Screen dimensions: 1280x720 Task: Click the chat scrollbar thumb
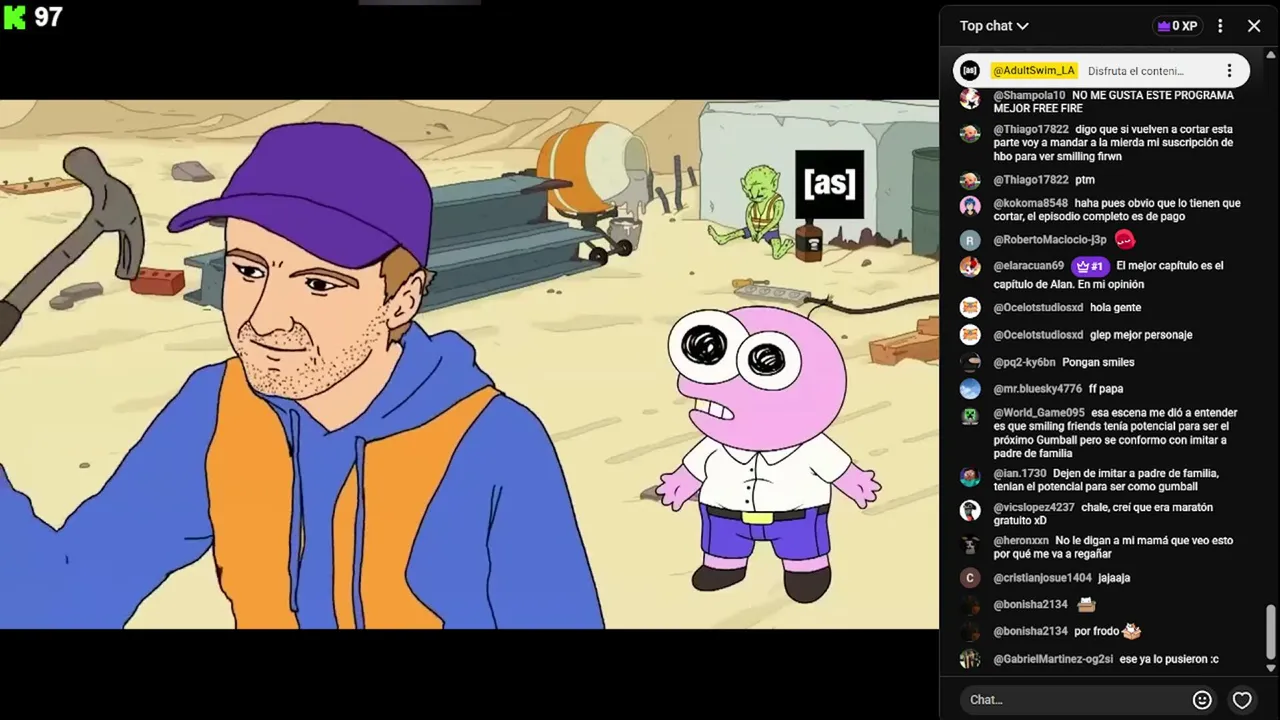click(1271, 632)
